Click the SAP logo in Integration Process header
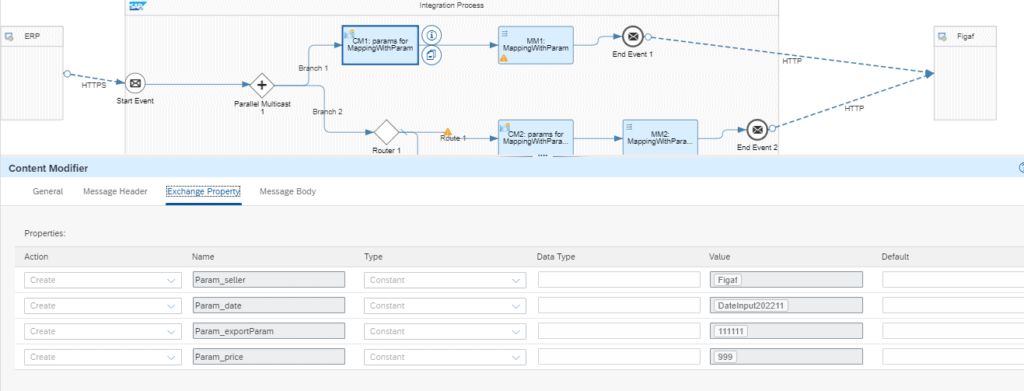The image size is (1024, 391). (x=139, y=6)
